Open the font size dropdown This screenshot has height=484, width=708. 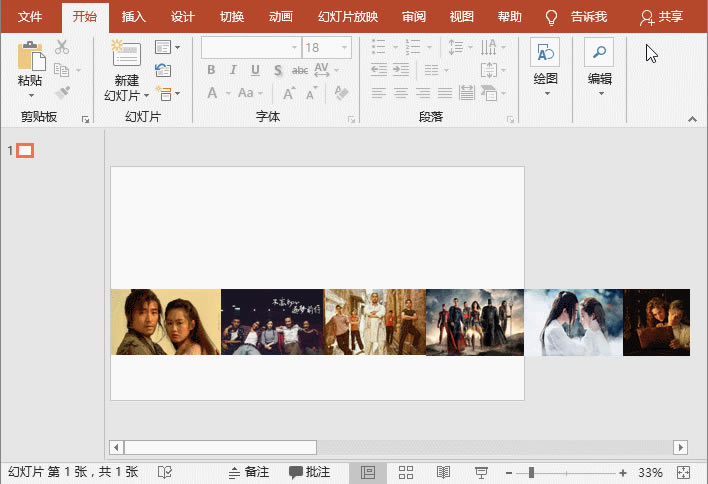point(345,47)
